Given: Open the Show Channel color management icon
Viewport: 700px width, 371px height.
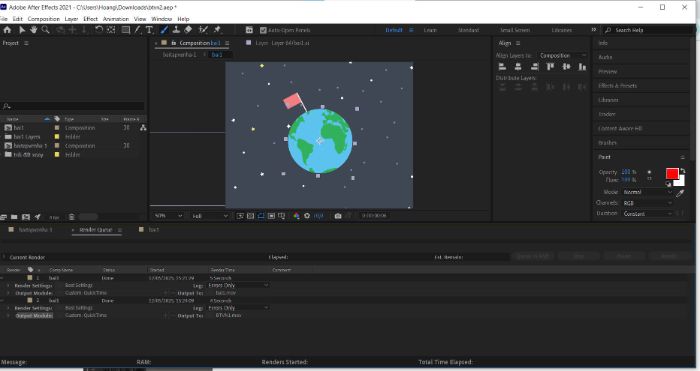Looking at the screenshot, I should point(296,216).
